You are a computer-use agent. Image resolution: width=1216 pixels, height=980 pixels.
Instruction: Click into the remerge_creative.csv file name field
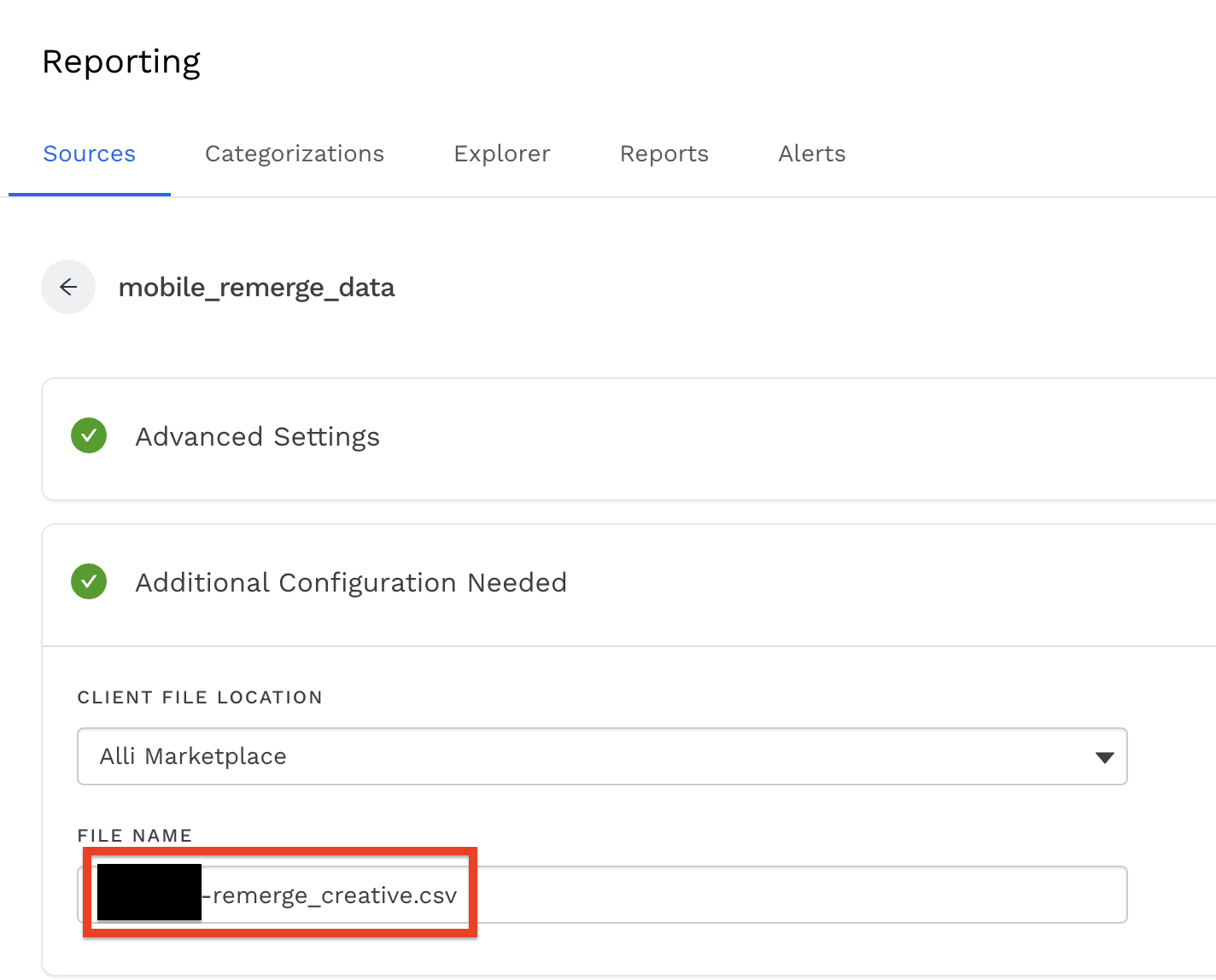pyautogui.click(x=769, y=895)
